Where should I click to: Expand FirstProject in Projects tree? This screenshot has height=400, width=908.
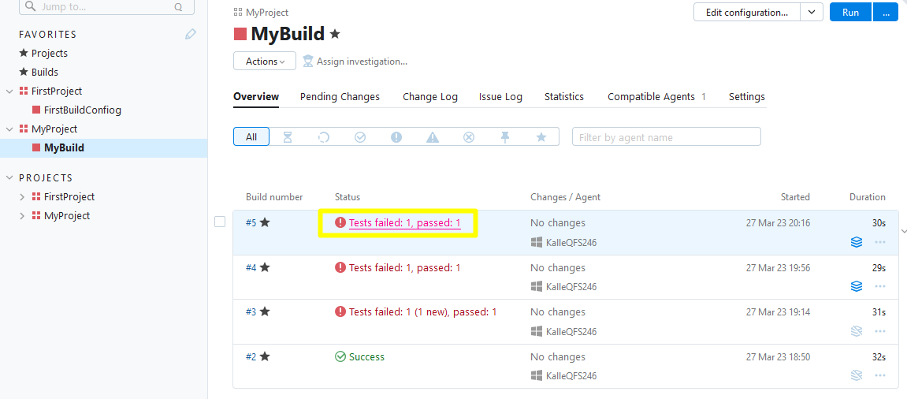click(23, 197)
